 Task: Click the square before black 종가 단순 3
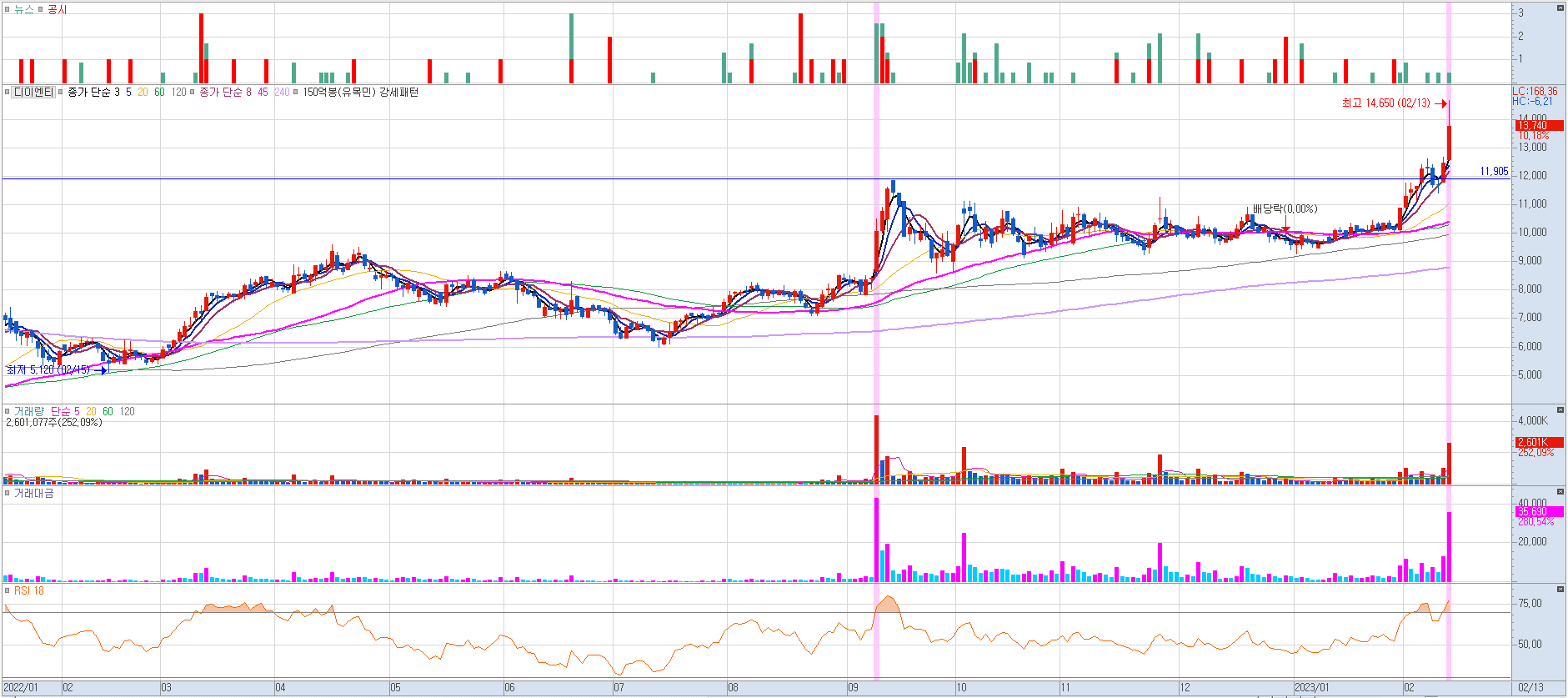point(61,93)
